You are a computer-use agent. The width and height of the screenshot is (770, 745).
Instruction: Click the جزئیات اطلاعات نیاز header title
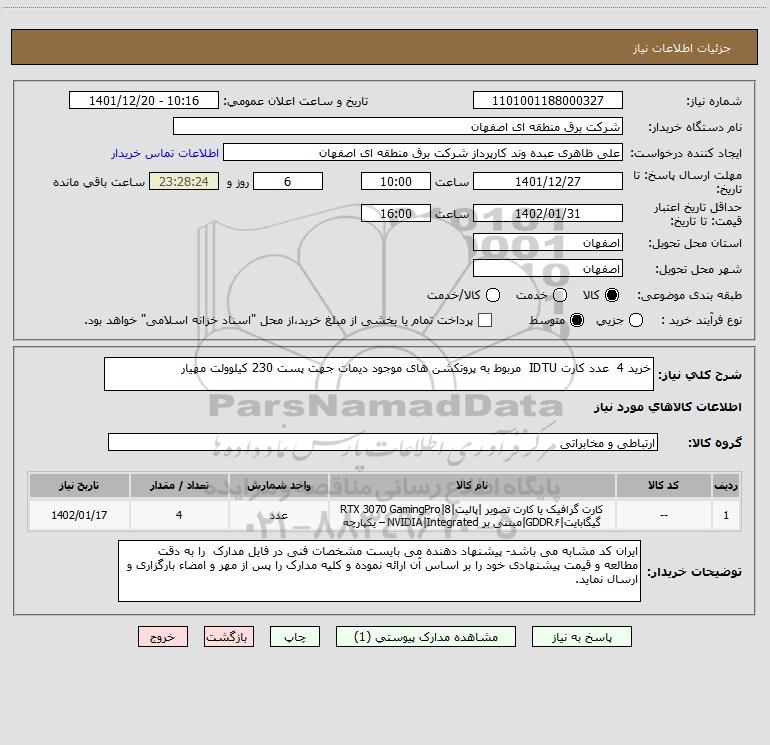coord(682,48)
